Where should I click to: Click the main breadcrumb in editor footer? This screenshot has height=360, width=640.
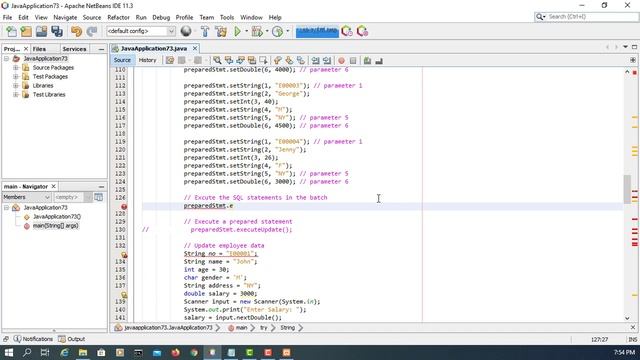[x=241, y=328]
